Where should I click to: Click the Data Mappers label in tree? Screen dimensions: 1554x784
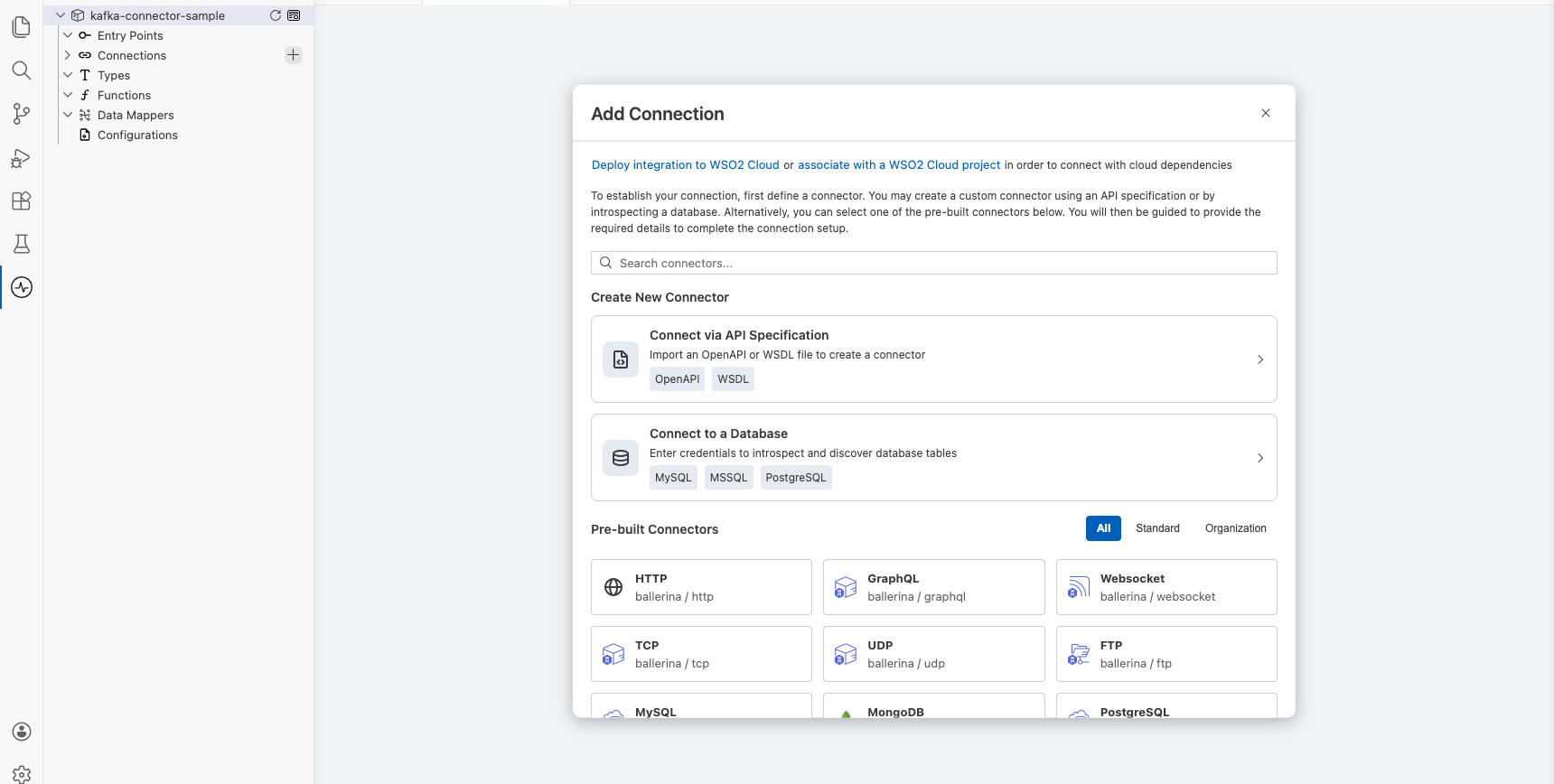[136, 115]
